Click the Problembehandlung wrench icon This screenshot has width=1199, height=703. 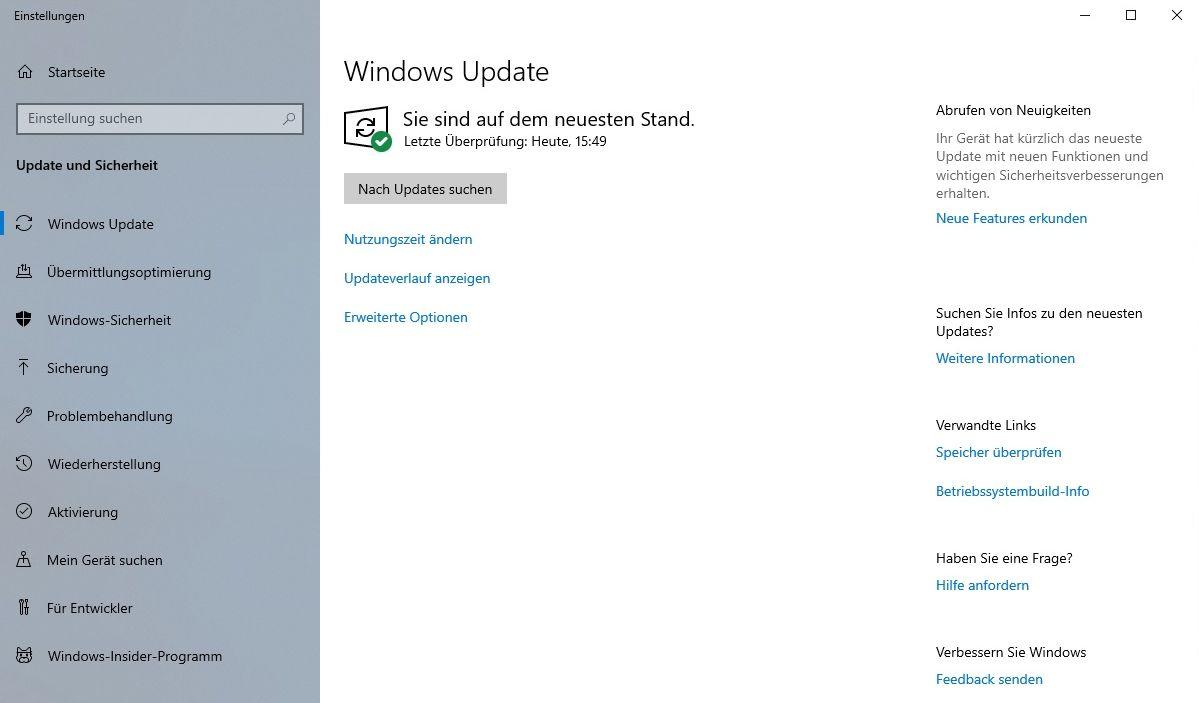coord(24,416)
